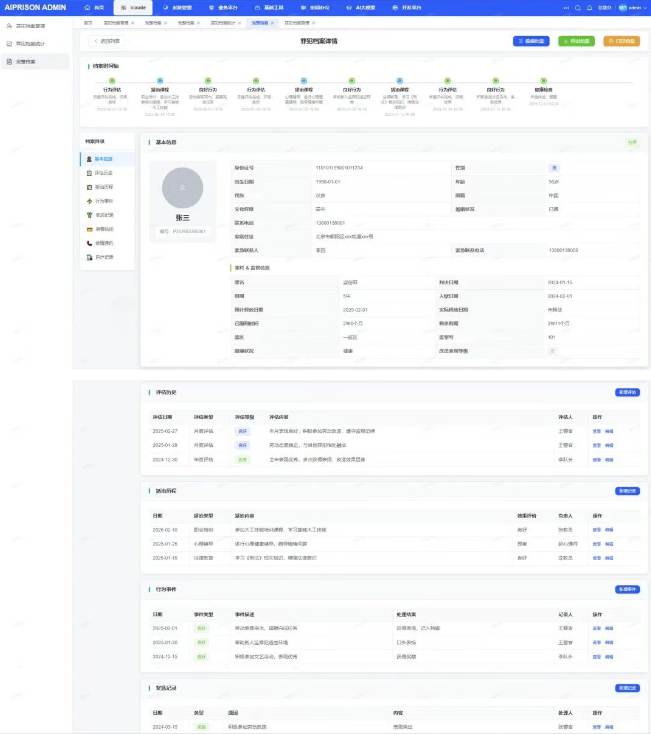The height and width of the screenshot is (734, 651).
Task: Click the date 2025-02-27 in evaluation table
Action: click(165, 431)
